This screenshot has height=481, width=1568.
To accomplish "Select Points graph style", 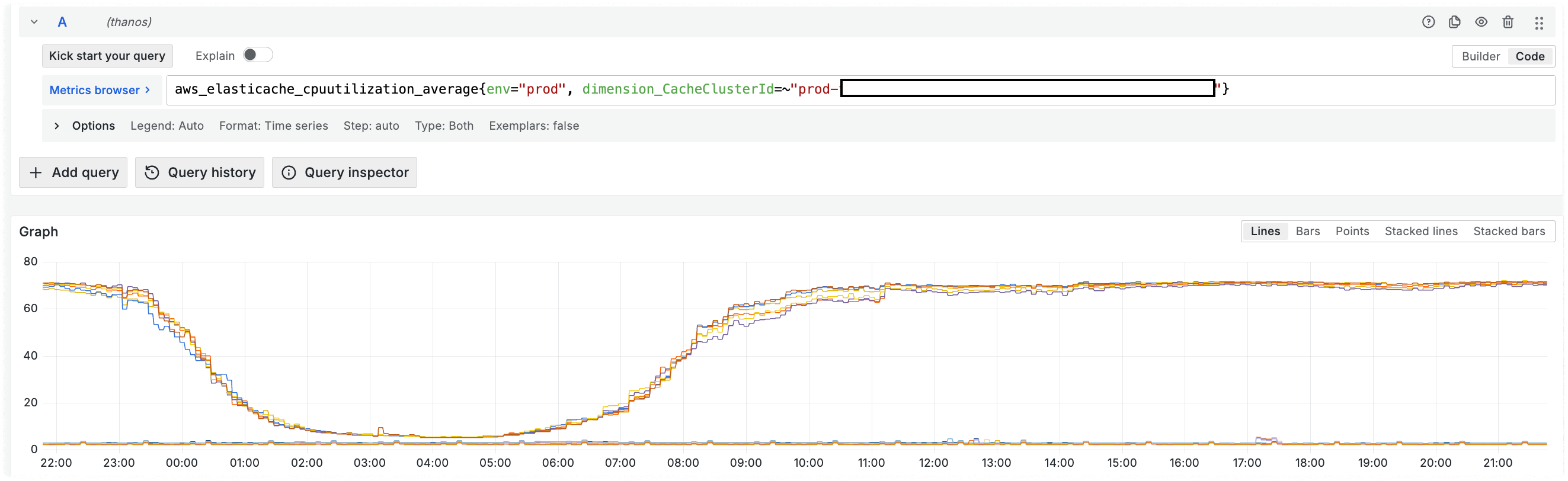I will 1352,231.
